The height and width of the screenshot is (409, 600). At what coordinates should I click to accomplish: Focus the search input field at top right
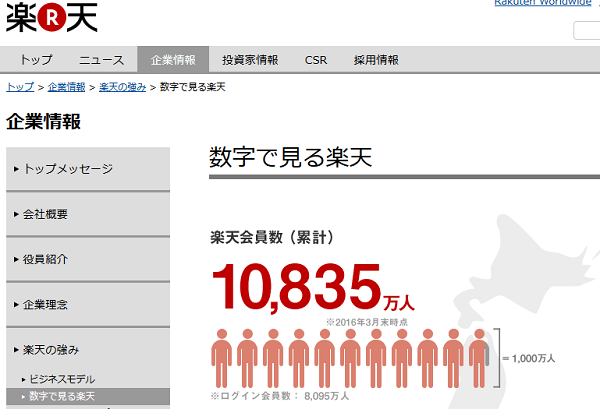(587, 31)
